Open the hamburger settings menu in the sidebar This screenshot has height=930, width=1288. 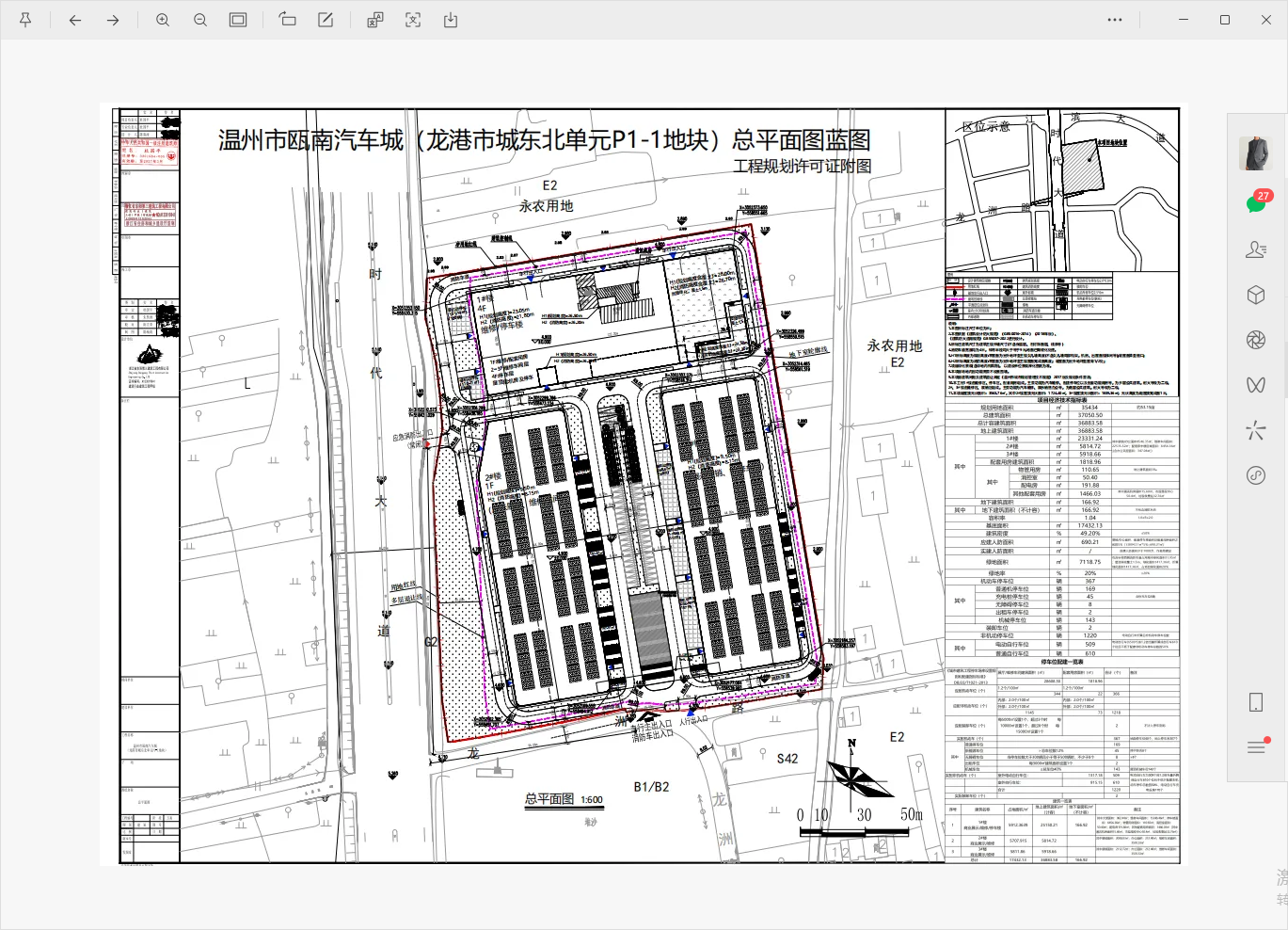point(1256,746)
